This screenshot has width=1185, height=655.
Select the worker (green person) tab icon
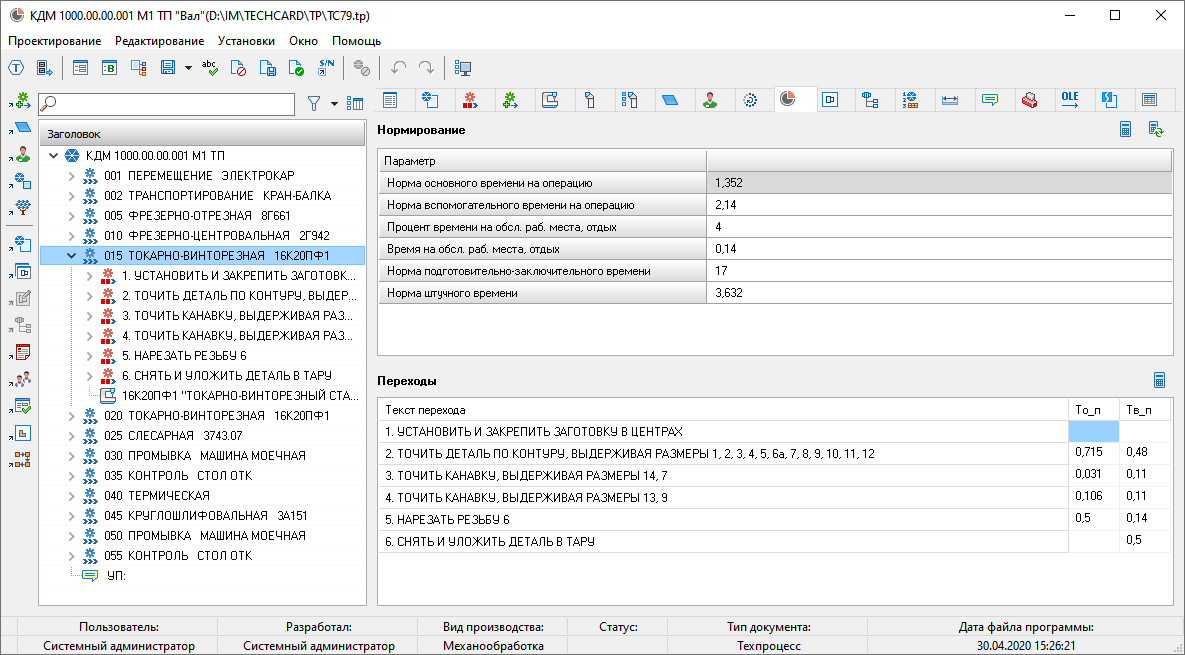pos(710,99)
